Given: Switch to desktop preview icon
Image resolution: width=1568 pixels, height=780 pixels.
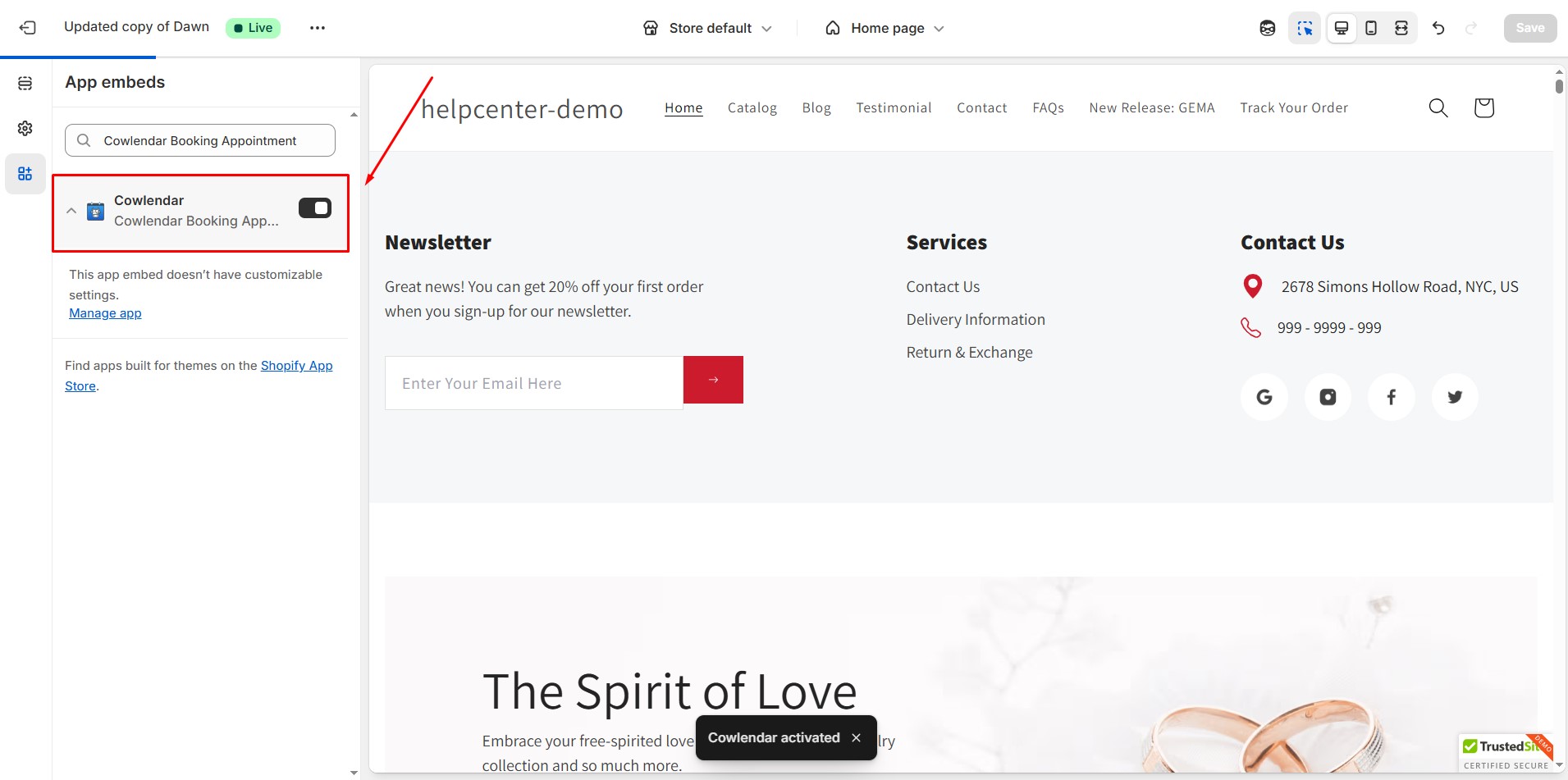Looking at the screenshot, I should click(1342, 28).
